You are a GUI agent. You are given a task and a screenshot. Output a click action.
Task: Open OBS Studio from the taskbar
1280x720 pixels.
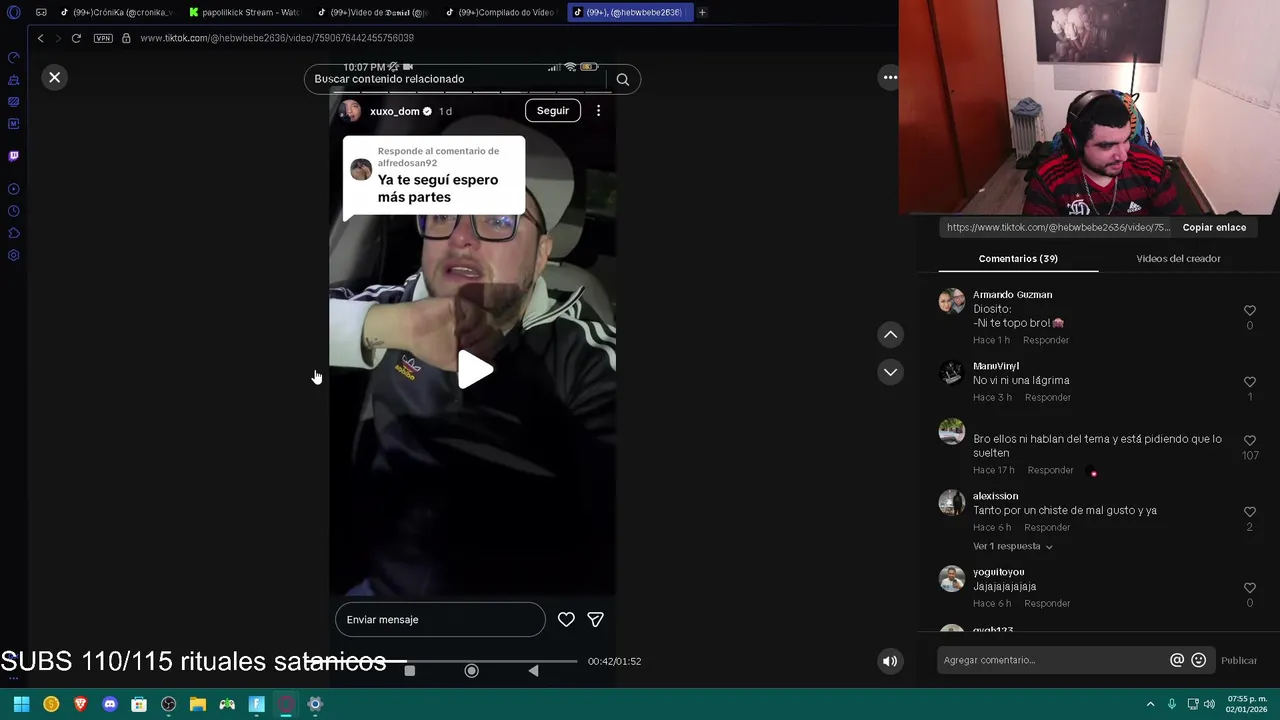[x=168, y=704]
